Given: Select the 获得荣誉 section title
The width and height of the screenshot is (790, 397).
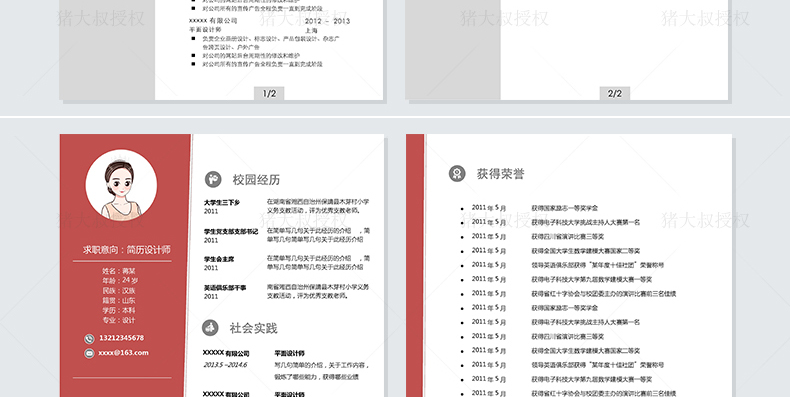Looking at the screenshot, I should 500,174.
